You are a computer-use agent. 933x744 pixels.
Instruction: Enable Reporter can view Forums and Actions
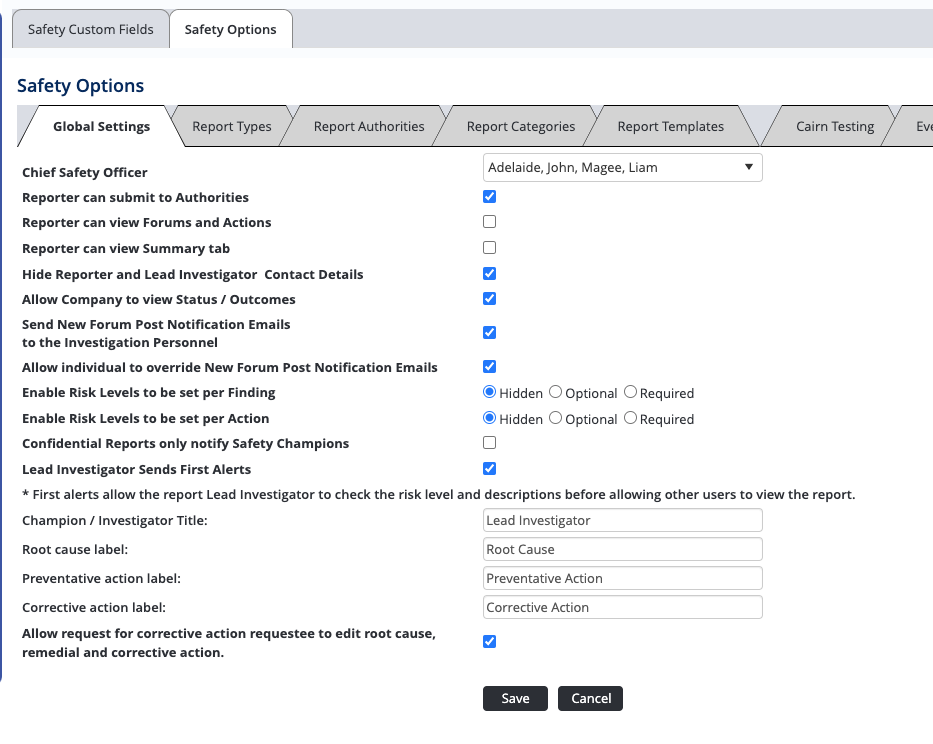490,222
